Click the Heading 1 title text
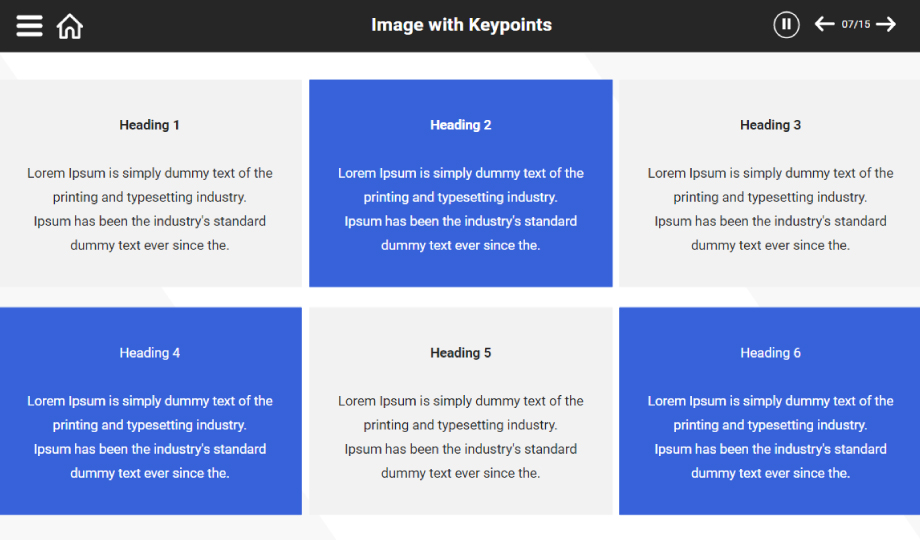 coord(150,125)
